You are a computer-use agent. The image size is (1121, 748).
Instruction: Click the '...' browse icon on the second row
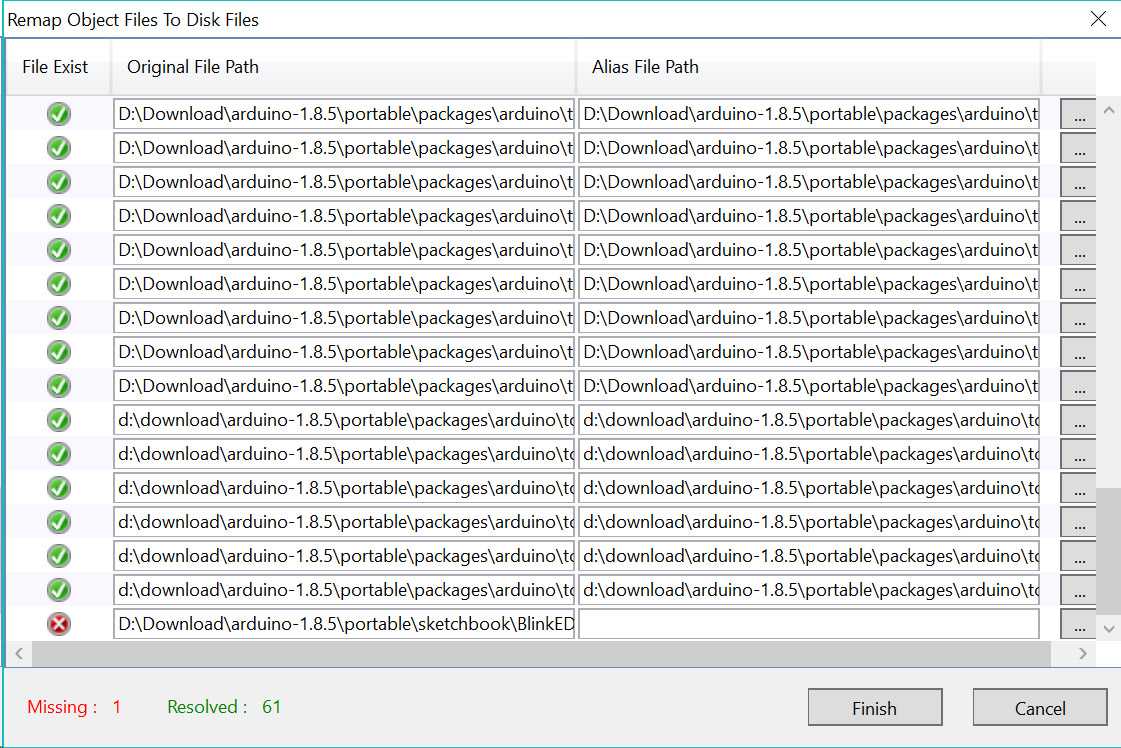(1078, 148)
